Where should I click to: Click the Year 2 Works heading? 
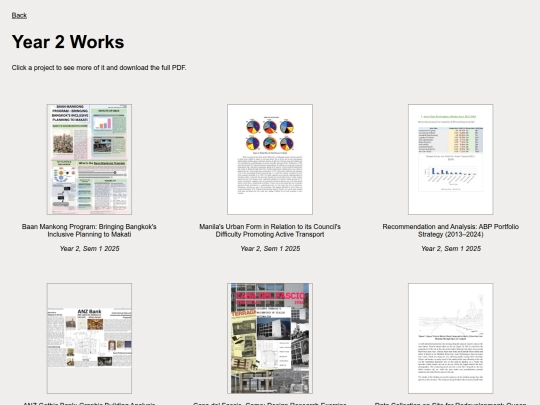coord(68,42)
